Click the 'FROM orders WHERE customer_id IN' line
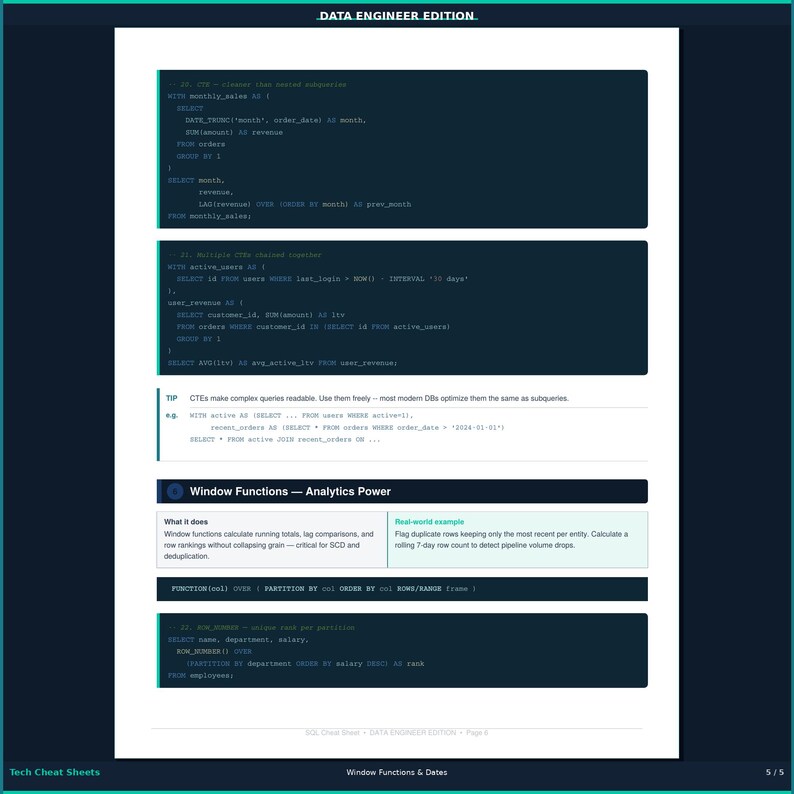 tap(313, 327)
